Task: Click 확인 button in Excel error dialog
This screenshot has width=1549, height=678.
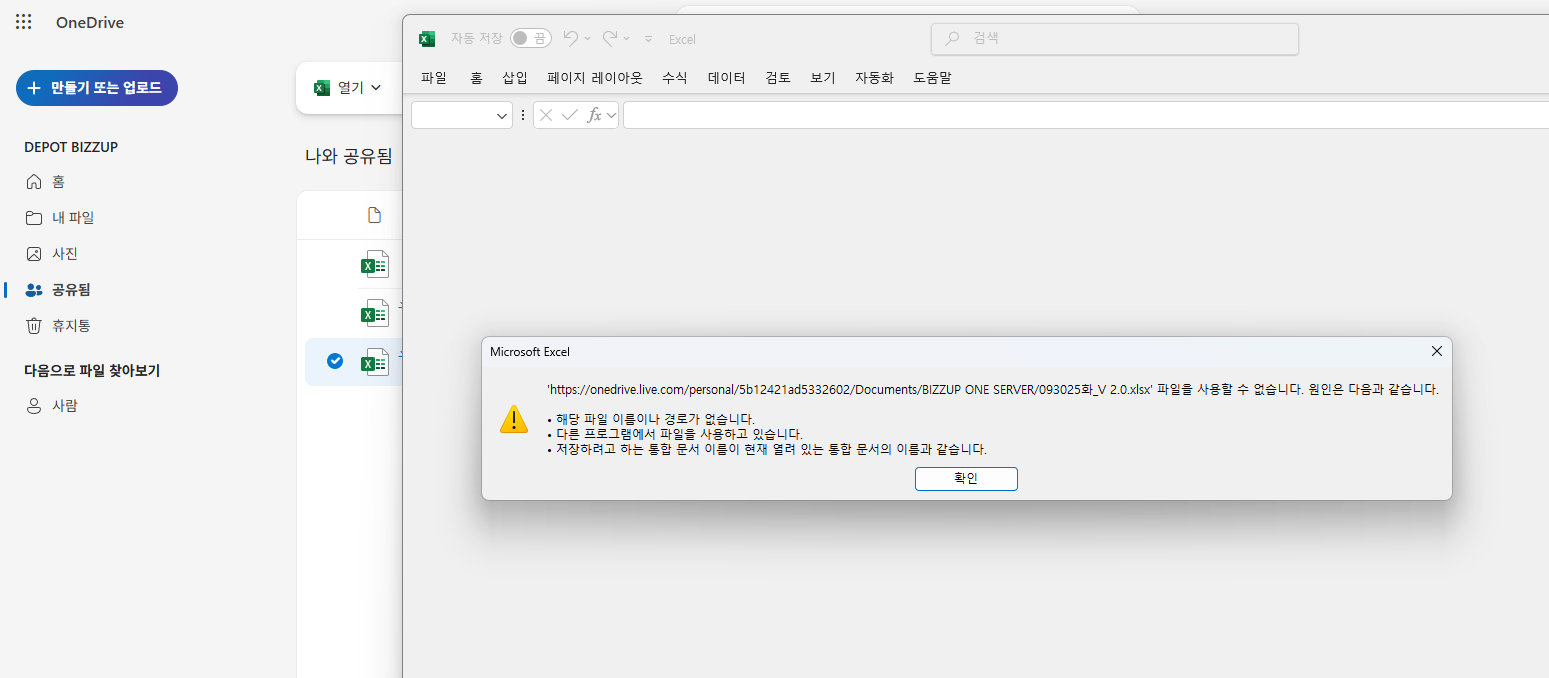Action: [x=966, y=479]
